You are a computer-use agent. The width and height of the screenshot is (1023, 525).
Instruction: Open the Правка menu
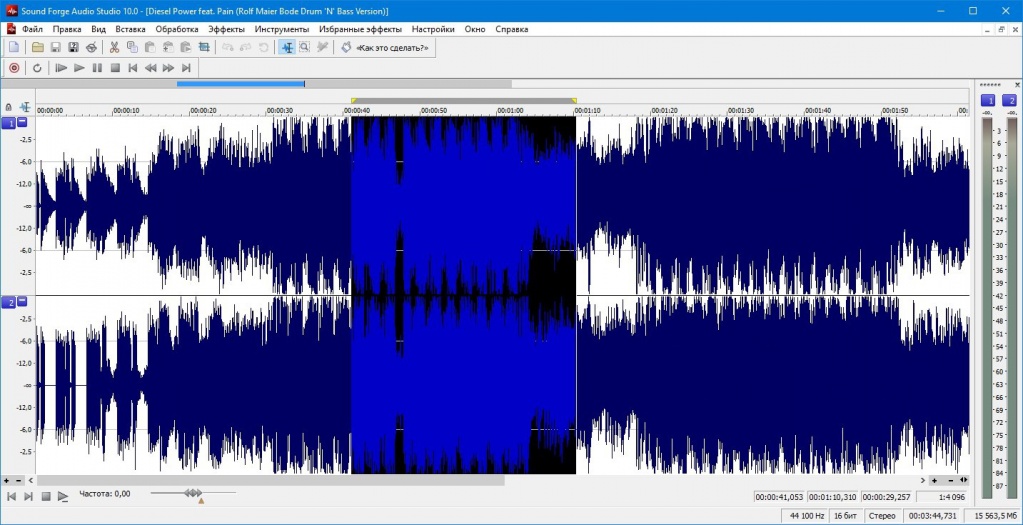[67, 29]
